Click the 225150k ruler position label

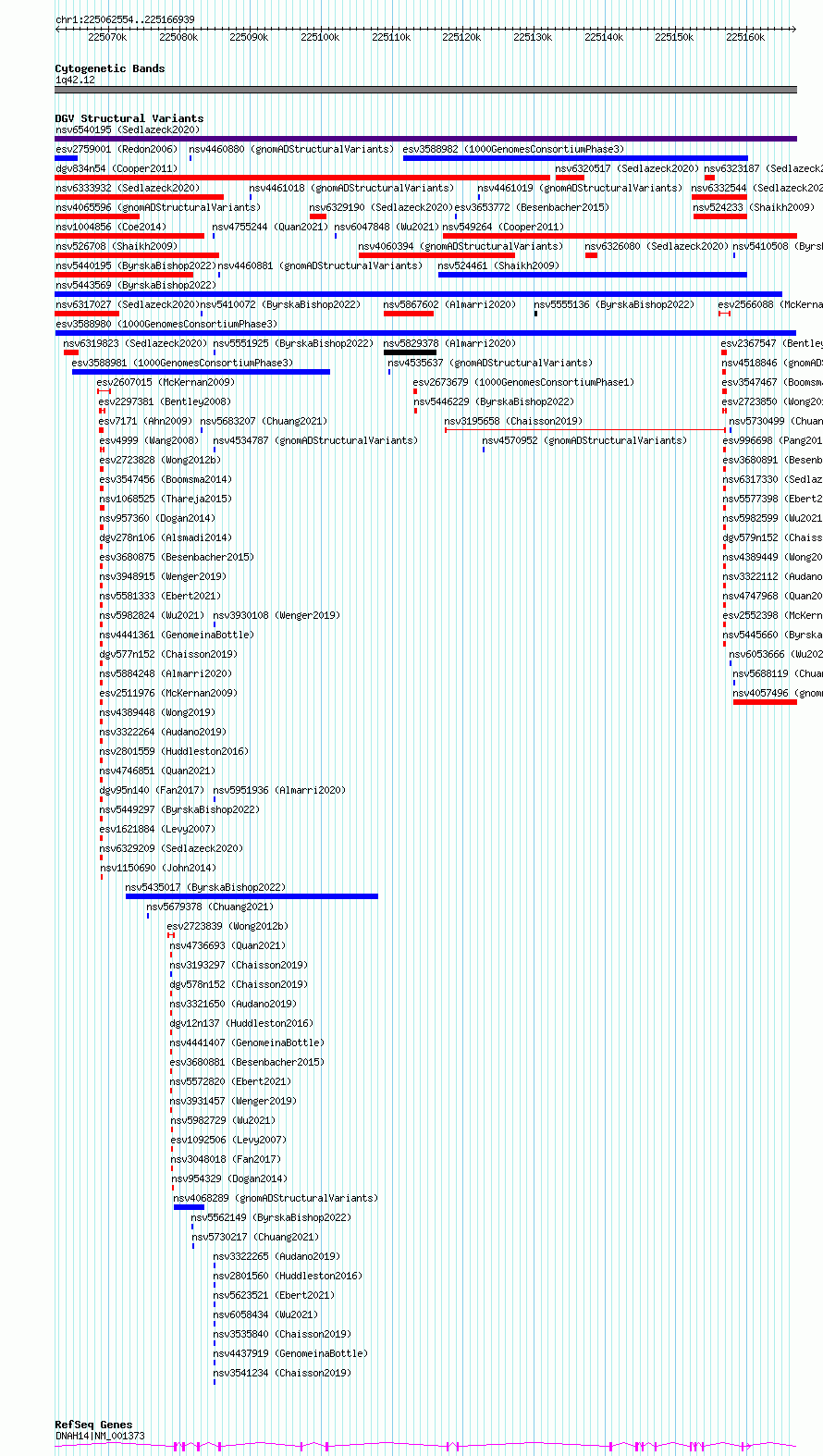pyautogui.click(x=674, y=37)
